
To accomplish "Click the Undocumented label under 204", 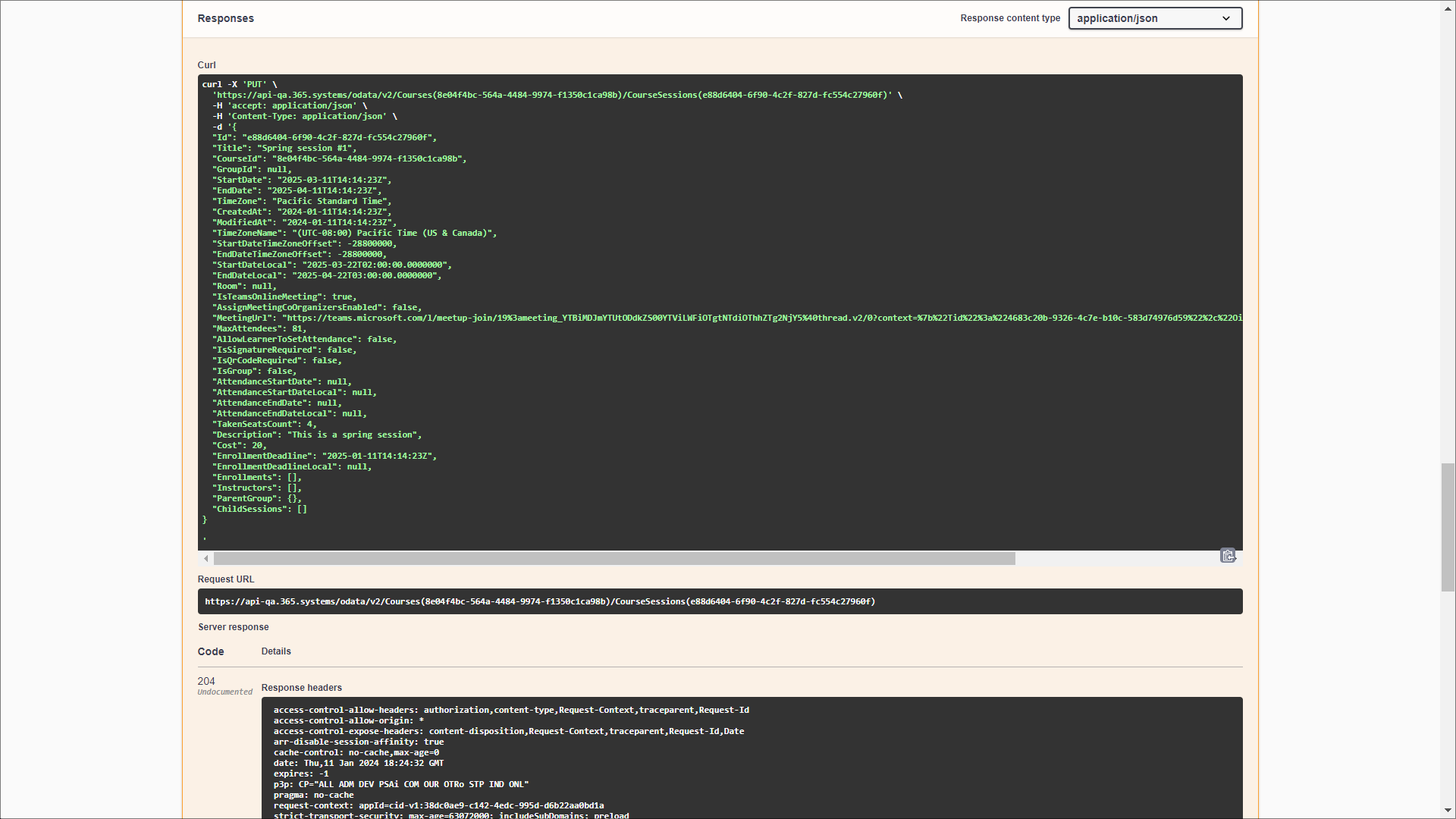I will [x=224, y=692].
